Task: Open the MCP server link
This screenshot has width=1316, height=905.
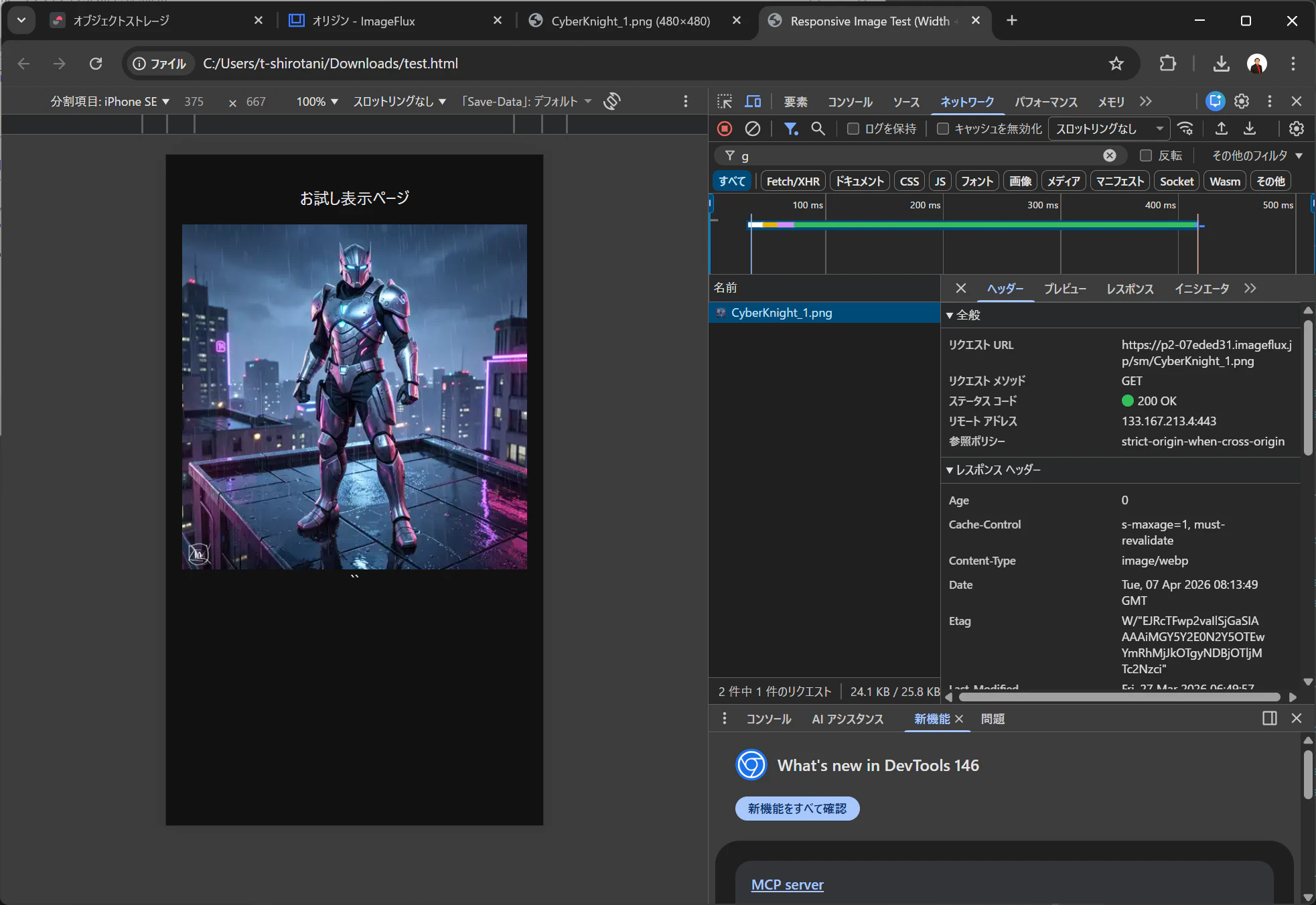Action: 788,885
